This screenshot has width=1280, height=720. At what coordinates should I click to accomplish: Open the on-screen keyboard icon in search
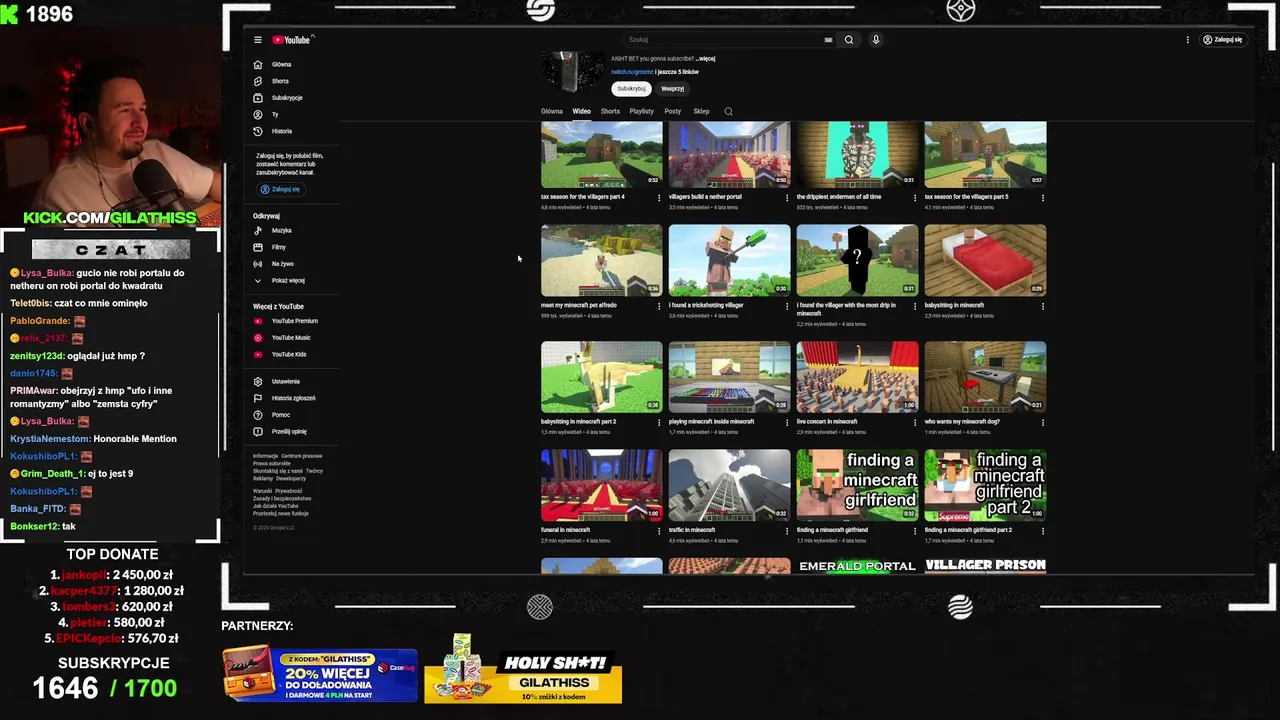click(x=828, y=40)
